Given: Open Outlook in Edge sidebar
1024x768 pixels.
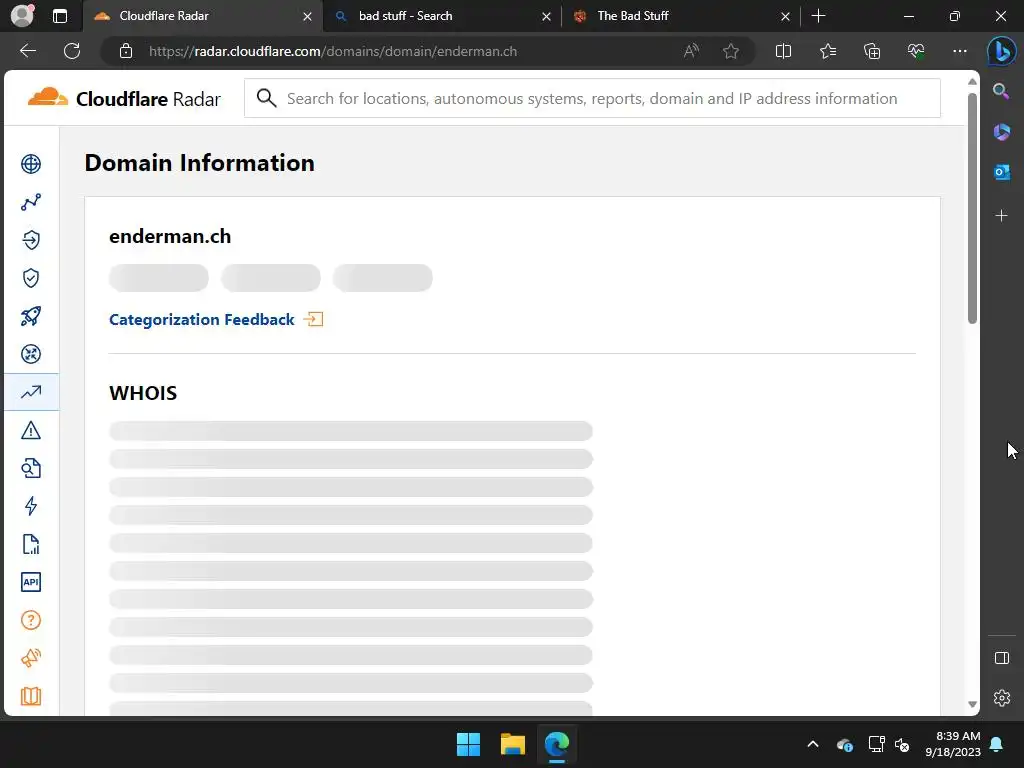Looking at the screenshot, I should pos(1001,172).
